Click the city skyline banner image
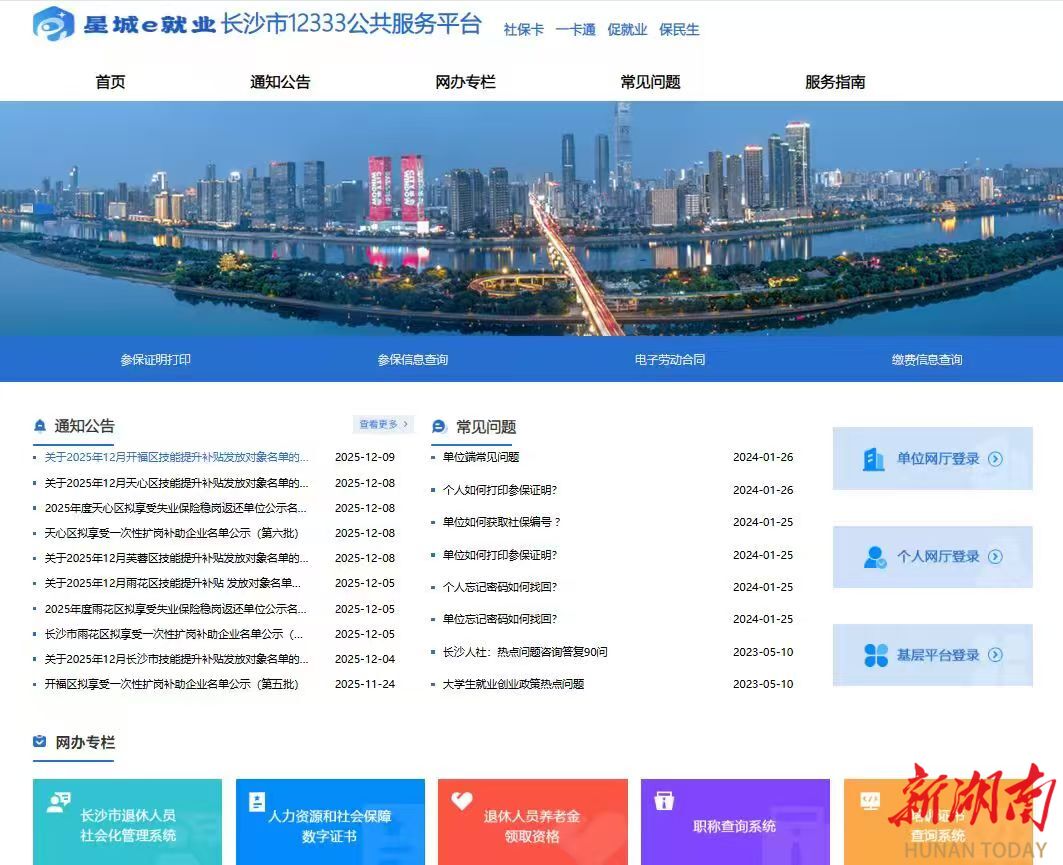This screenshot has width=1063, height=865. 531,218
